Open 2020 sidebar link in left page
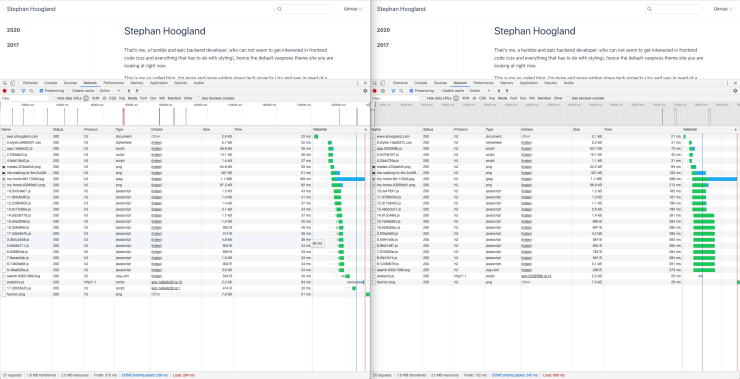 pyautogui.click(x=13, y=30)
